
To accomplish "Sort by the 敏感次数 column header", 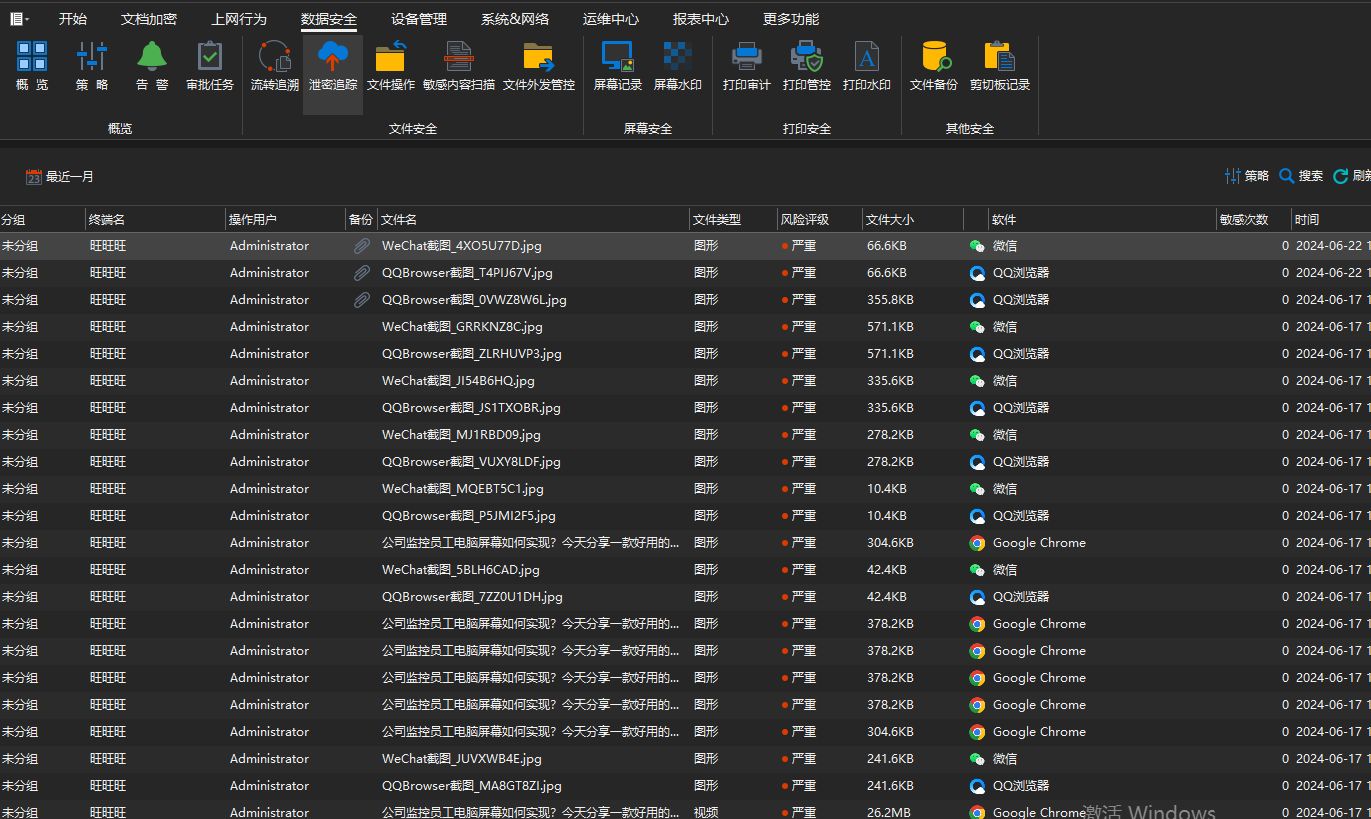I will pyautogui.click(x=1253, y=220).
